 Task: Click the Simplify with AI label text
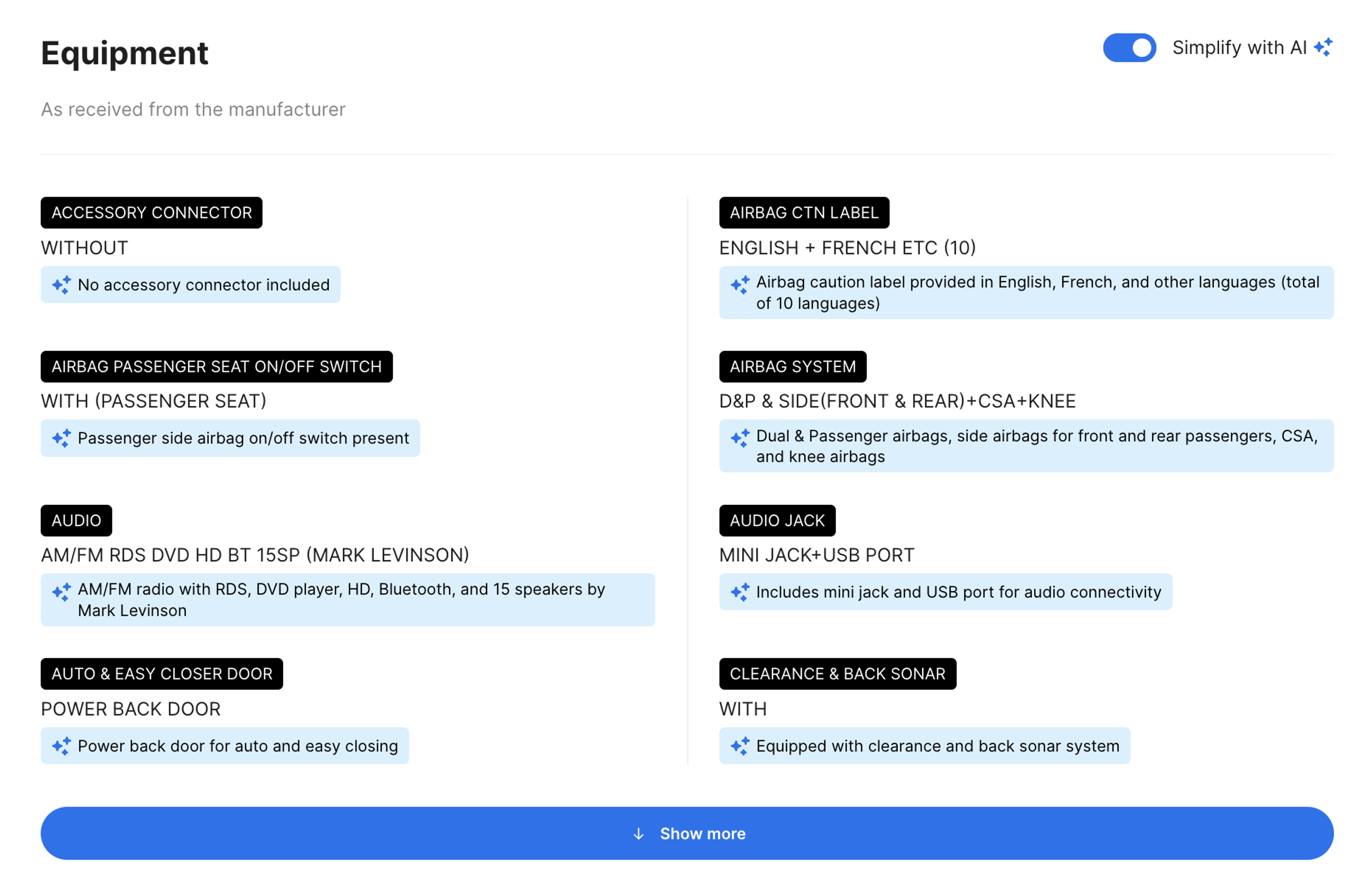click(x=1239, y=48)
